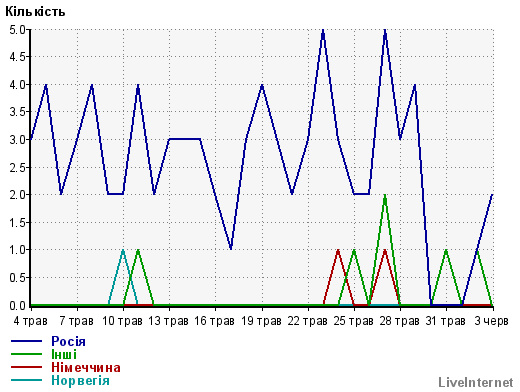Click the 28 трав date label
The image size is (520, 392).
399,321
